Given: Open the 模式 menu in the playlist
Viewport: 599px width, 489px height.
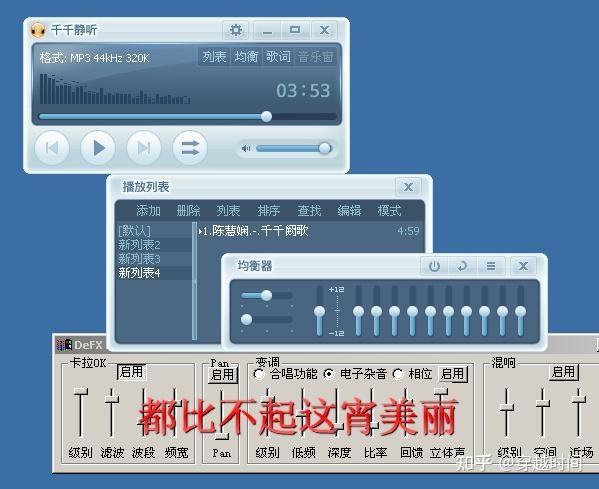Looking at the screenshot, I should tap(389, 210).
